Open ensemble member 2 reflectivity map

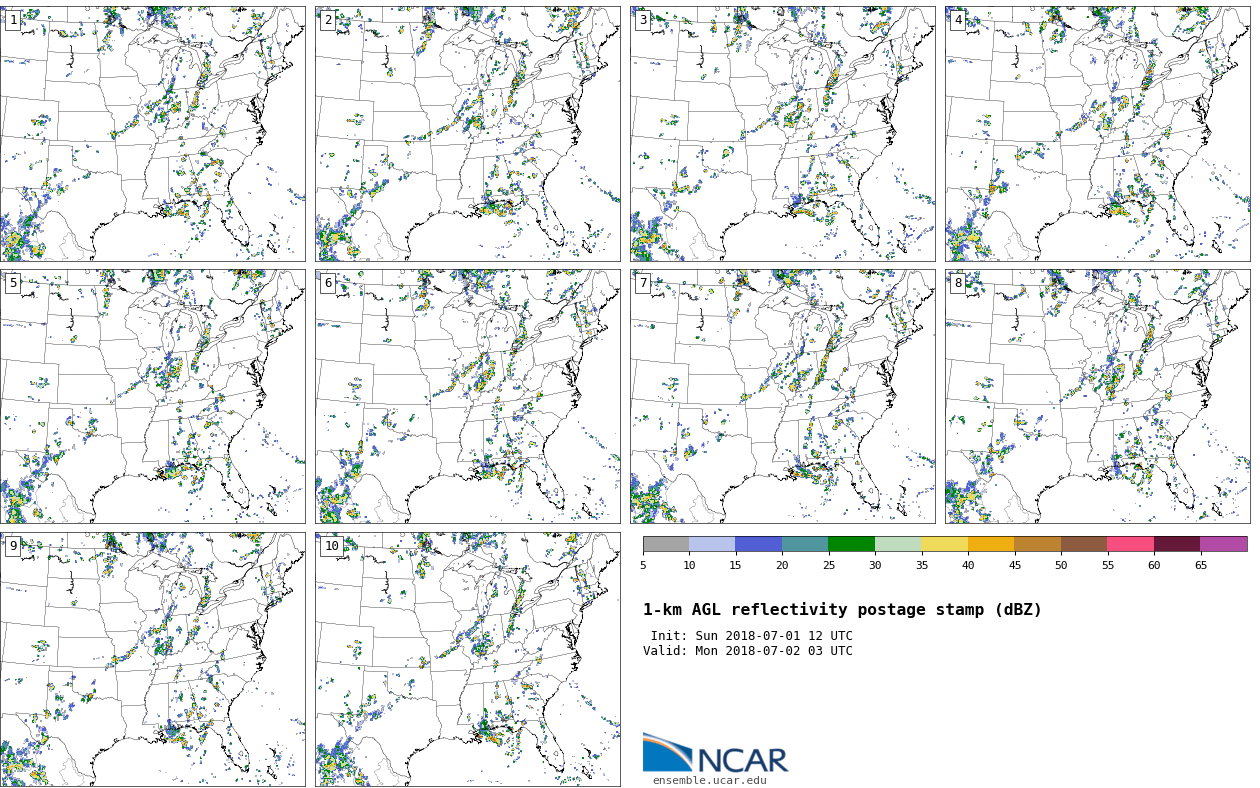(467, 134)
